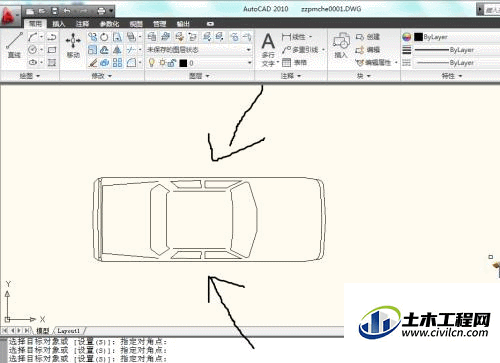The width and height of the screenshot is (500, 363).
Task: Select the Circle tool in the Draw panel
Action: 32,50
